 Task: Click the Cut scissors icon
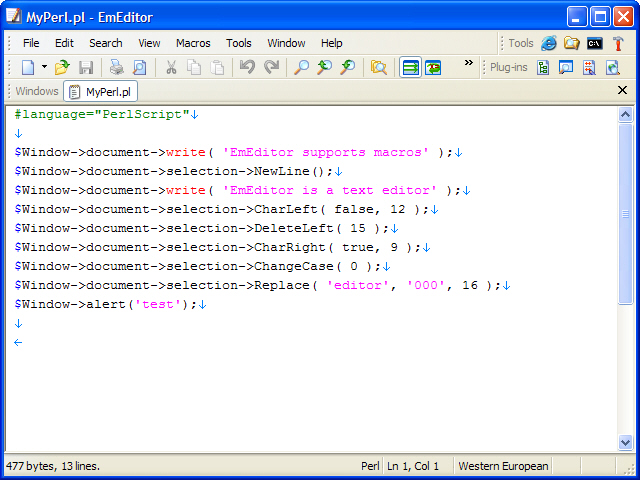point(171,67)
